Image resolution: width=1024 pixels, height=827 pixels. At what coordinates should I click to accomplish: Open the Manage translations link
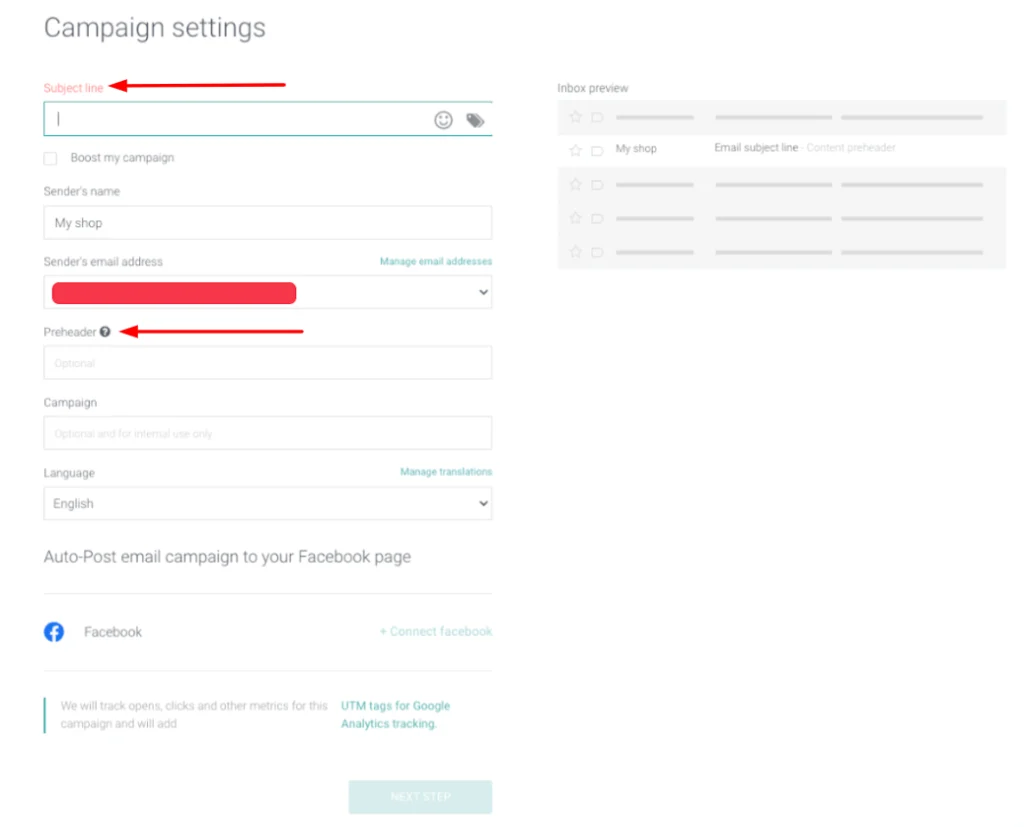446,472
